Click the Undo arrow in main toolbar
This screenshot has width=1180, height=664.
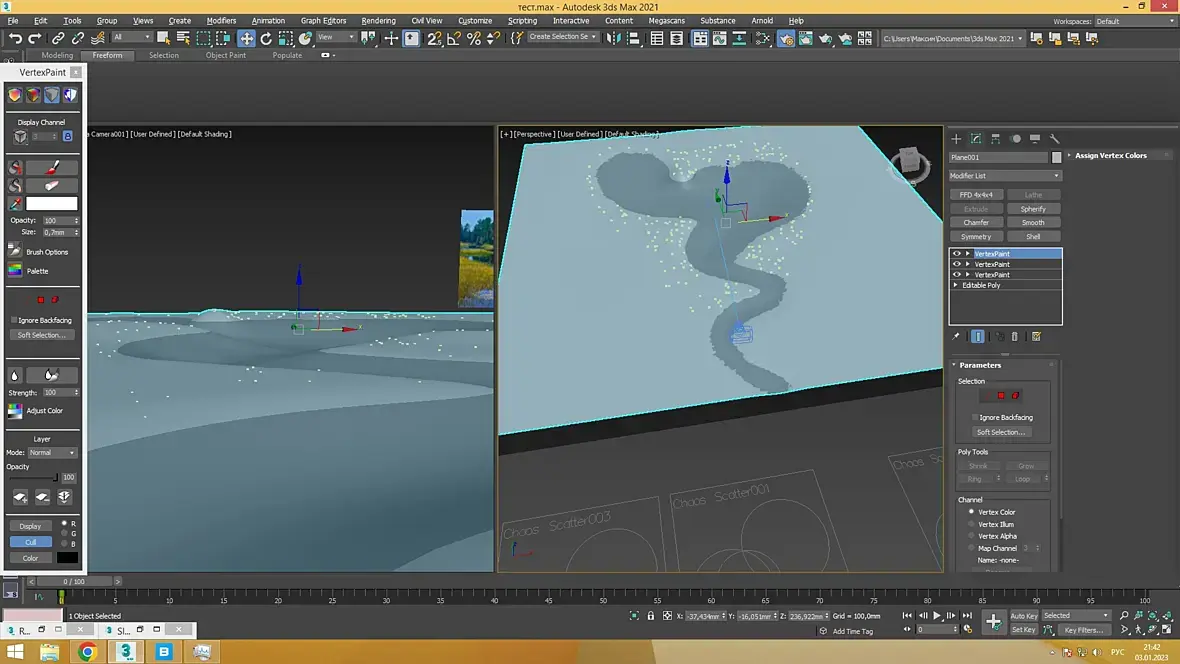(15, 38)
